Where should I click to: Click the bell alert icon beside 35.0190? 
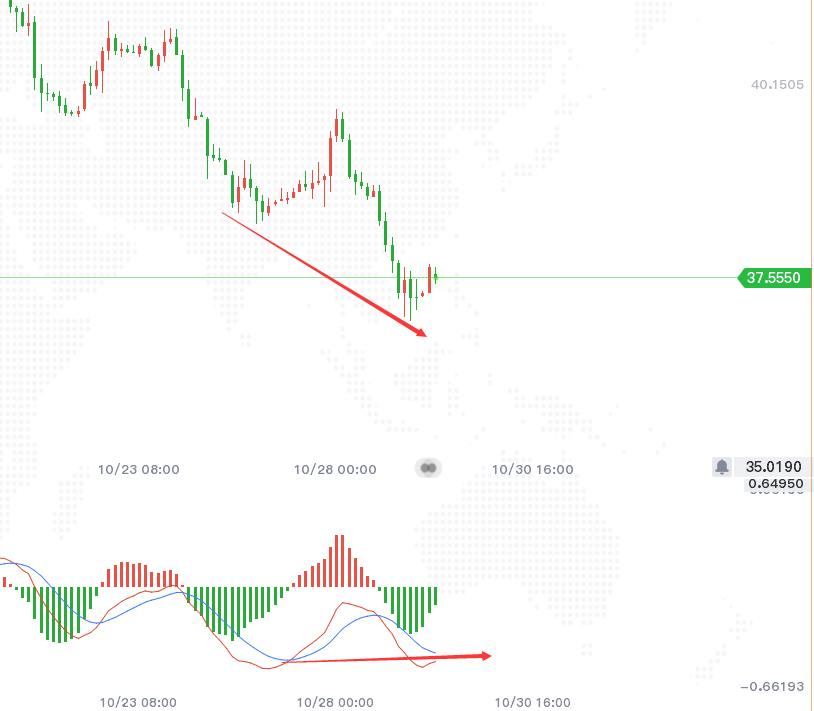pyautogui.click(x=722, y=467)
